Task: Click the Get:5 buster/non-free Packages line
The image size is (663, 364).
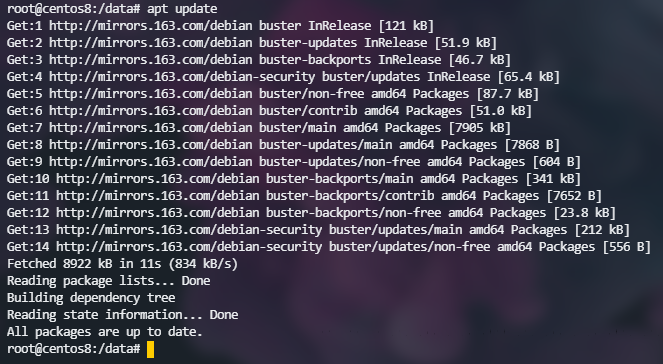Action: 273,93
